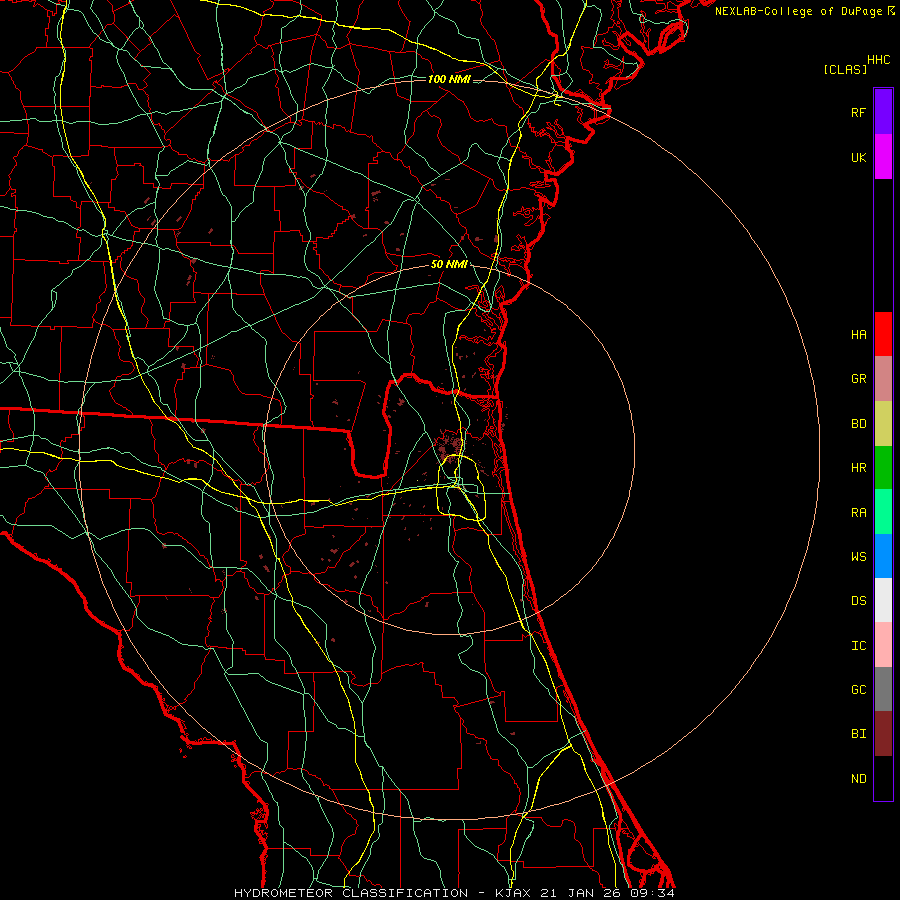Image resolution: width=900 pixels, height=900 pixels.
Task: Click the UK legend label
Action: [x=858, y=157]
